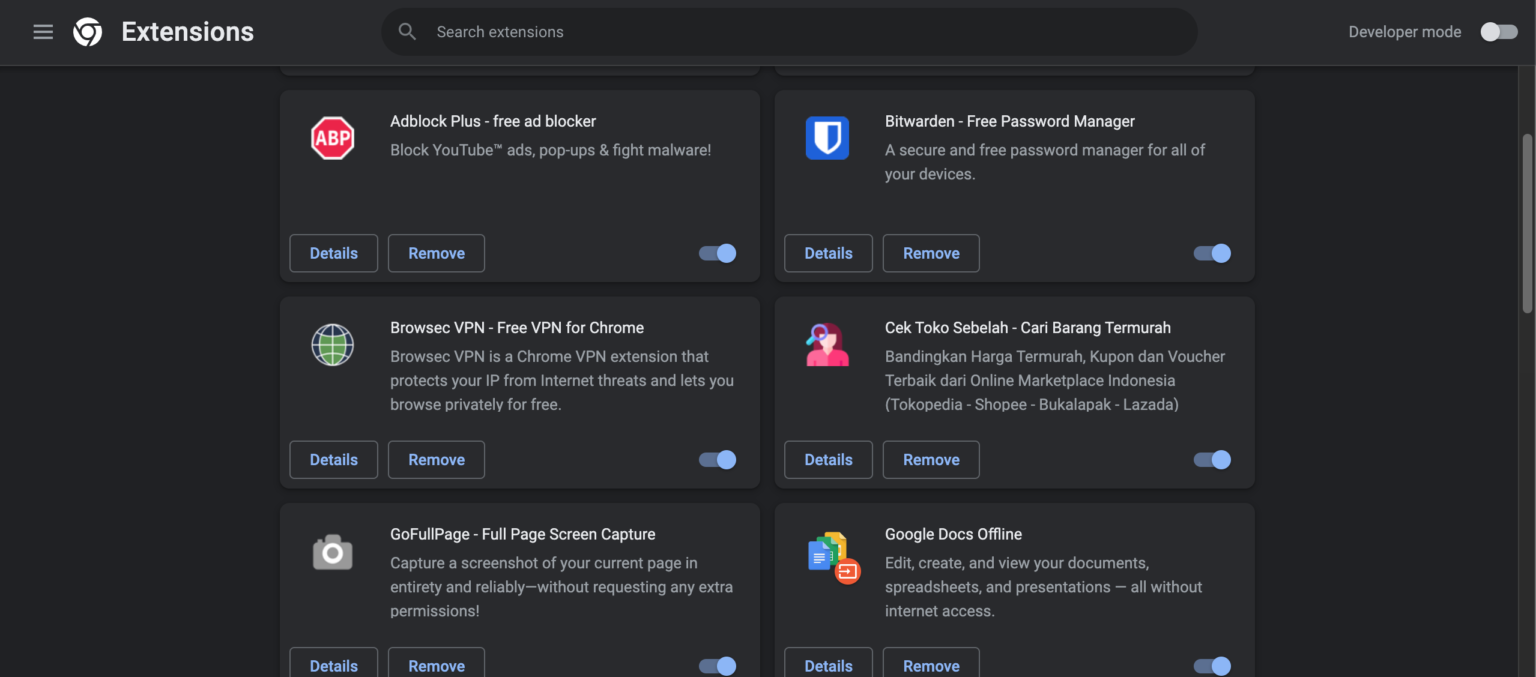Click the Google Docs Offline icon

click(832, 557)
